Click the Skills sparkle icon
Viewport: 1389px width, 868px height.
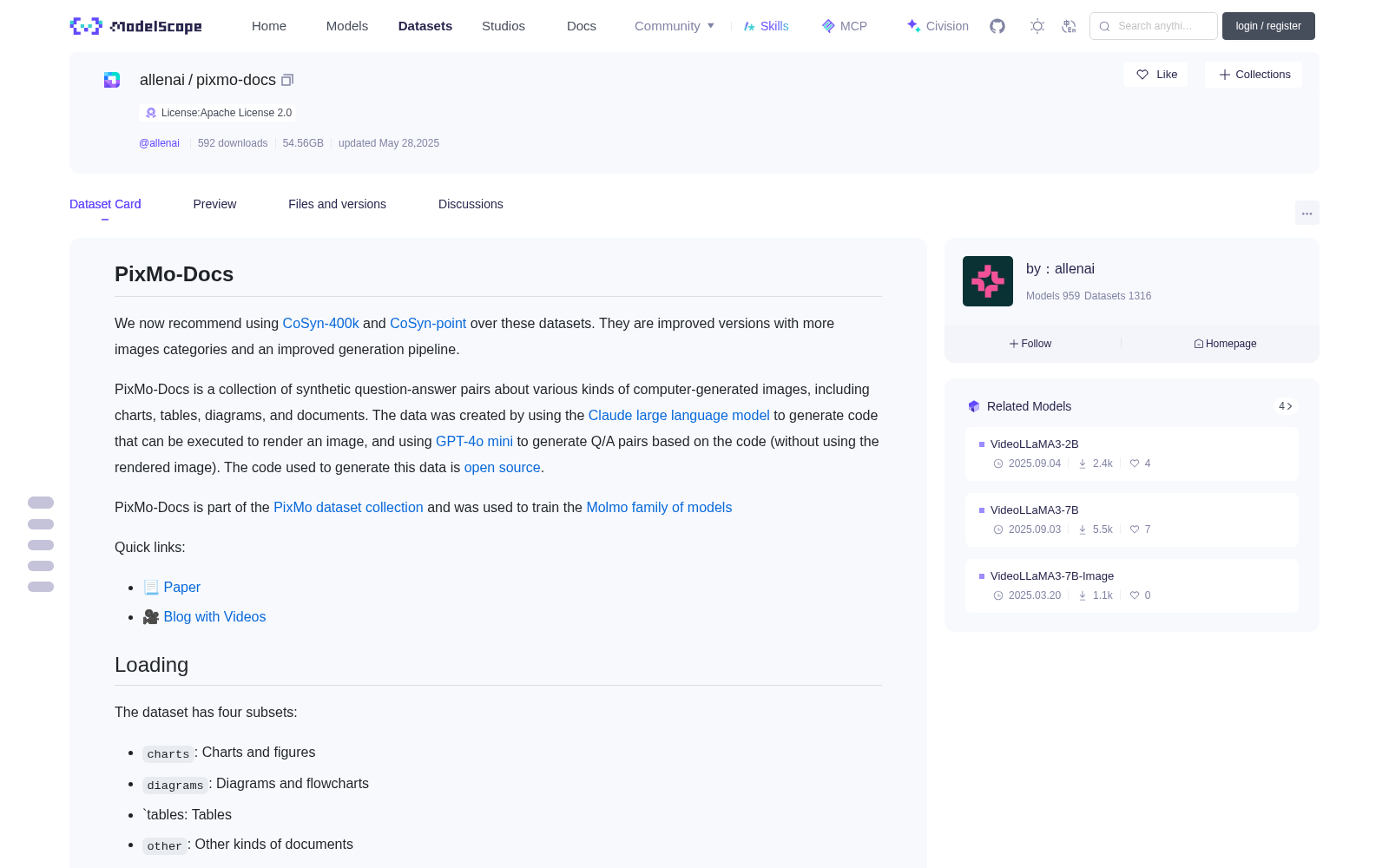coord(749,26)
